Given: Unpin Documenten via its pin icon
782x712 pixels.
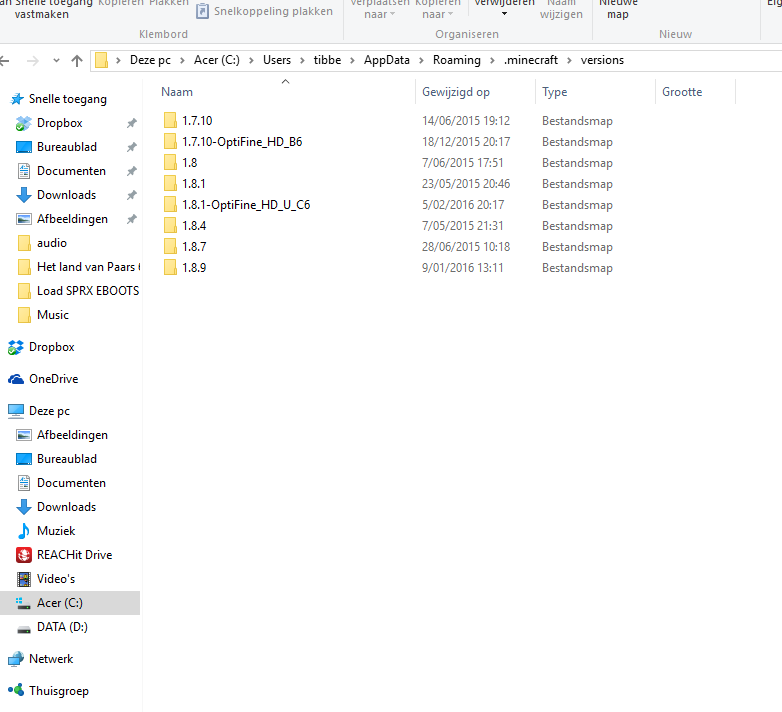Looking at the screenshot, I should point(132,171).
